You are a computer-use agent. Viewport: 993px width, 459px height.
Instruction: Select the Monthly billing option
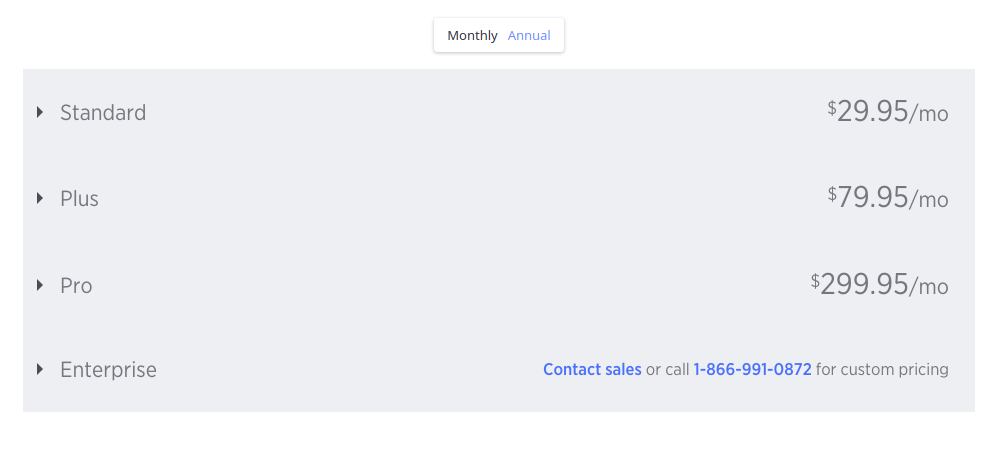coord(472,36)
